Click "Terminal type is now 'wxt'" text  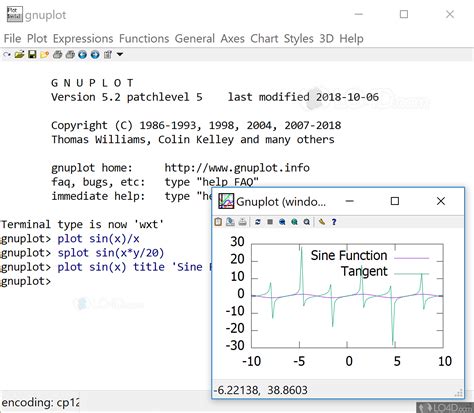[x=82, y=224]
